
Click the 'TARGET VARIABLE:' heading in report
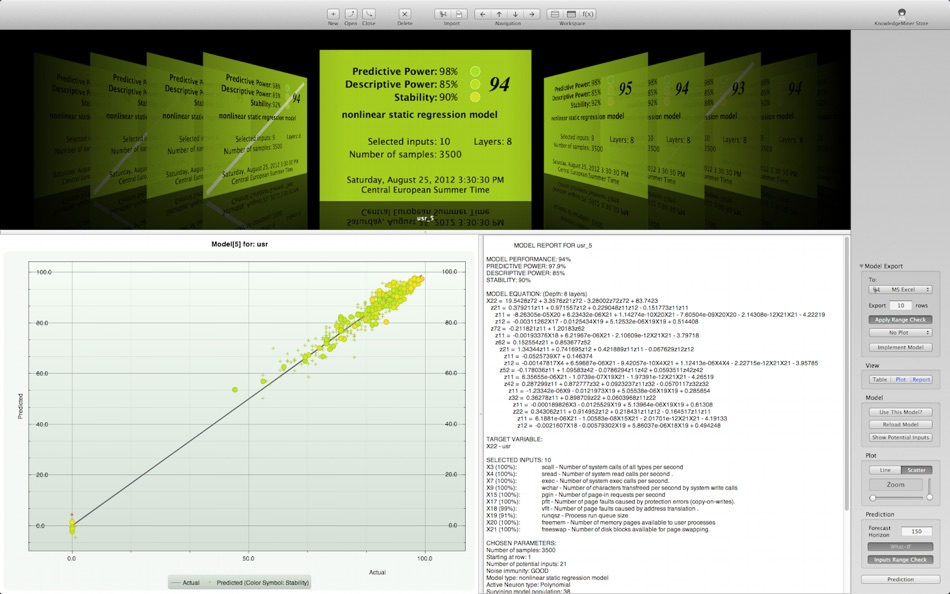[514, 439]
